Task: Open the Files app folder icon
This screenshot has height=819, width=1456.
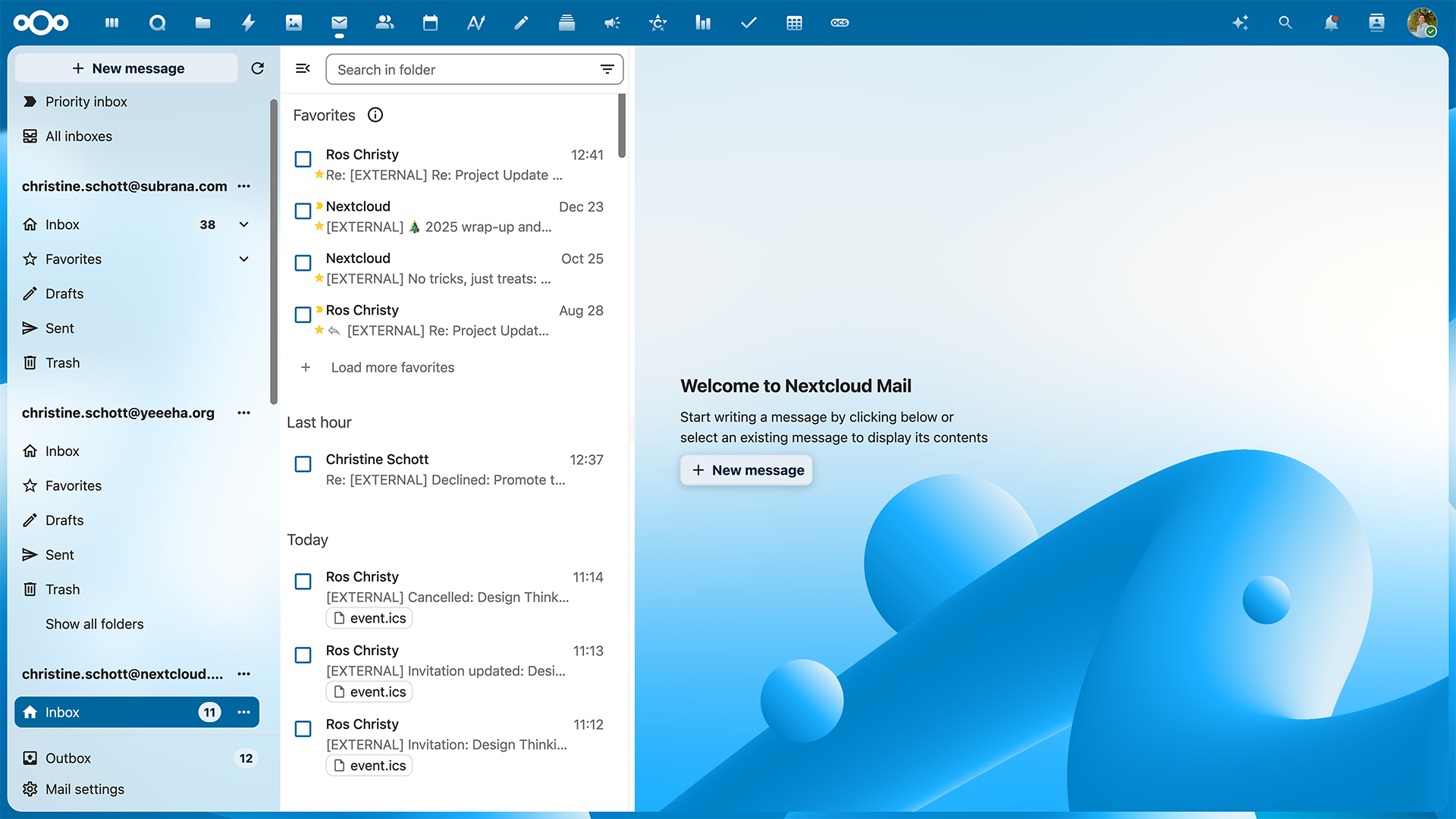Action: pos(202,23)
